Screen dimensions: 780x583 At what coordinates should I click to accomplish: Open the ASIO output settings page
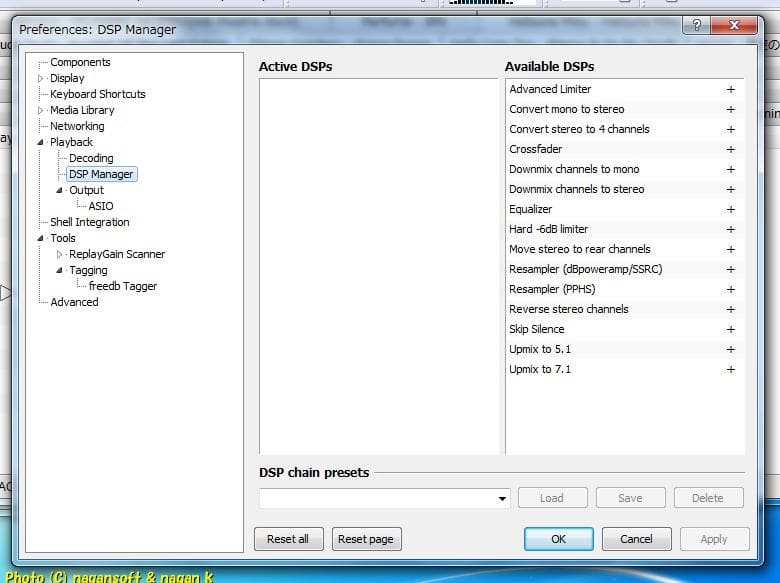(101, 206)
